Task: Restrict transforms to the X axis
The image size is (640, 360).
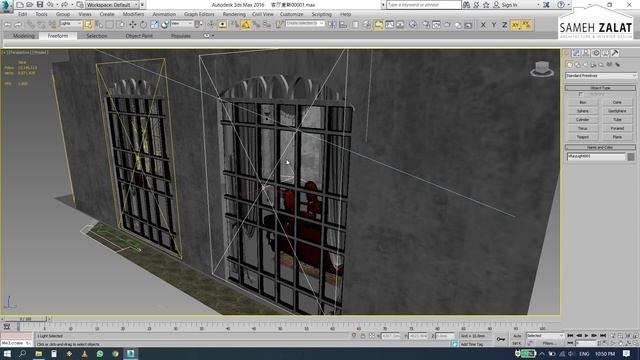Action: pyautogui.click(x=483, y=25)
